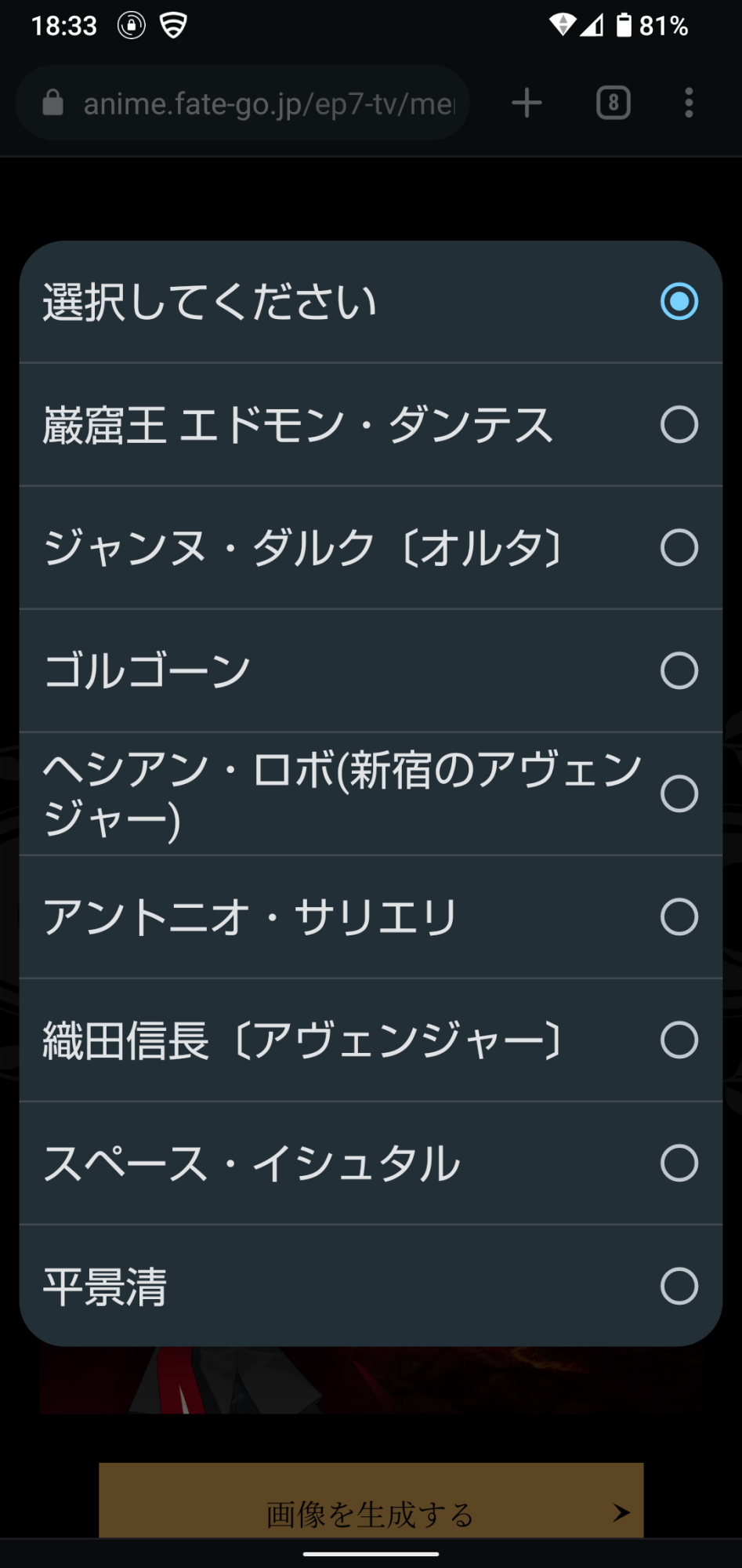Viewport: 742px width, 1568px height.
Task: Tap the address bar URL field
Action: [268, 103]
